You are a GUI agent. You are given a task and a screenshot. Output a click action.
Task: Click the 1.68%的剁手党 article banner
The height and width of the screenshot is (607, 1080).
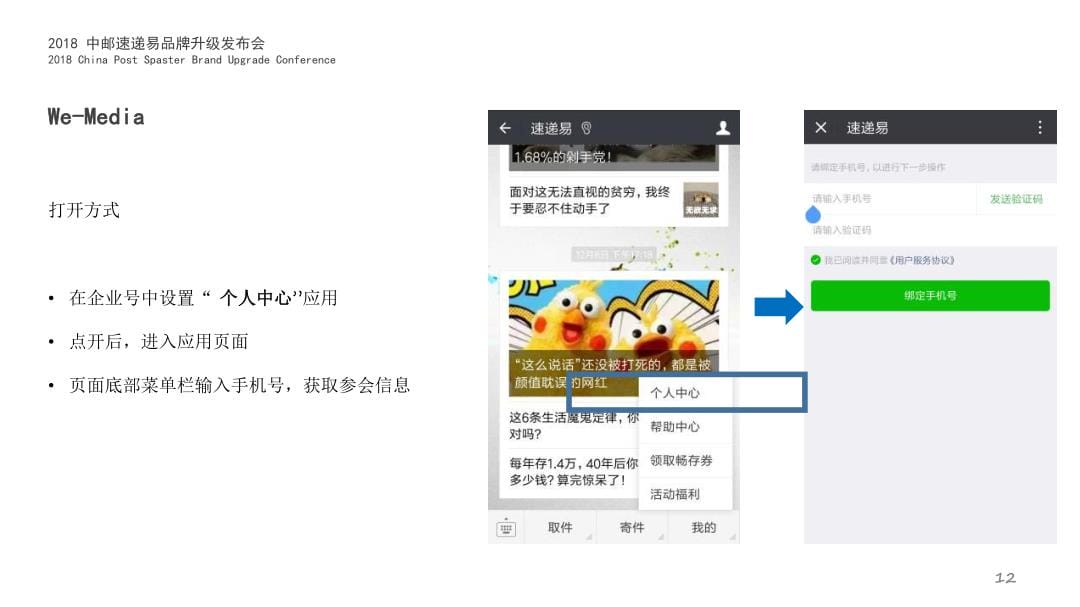[x=613, y=157]
